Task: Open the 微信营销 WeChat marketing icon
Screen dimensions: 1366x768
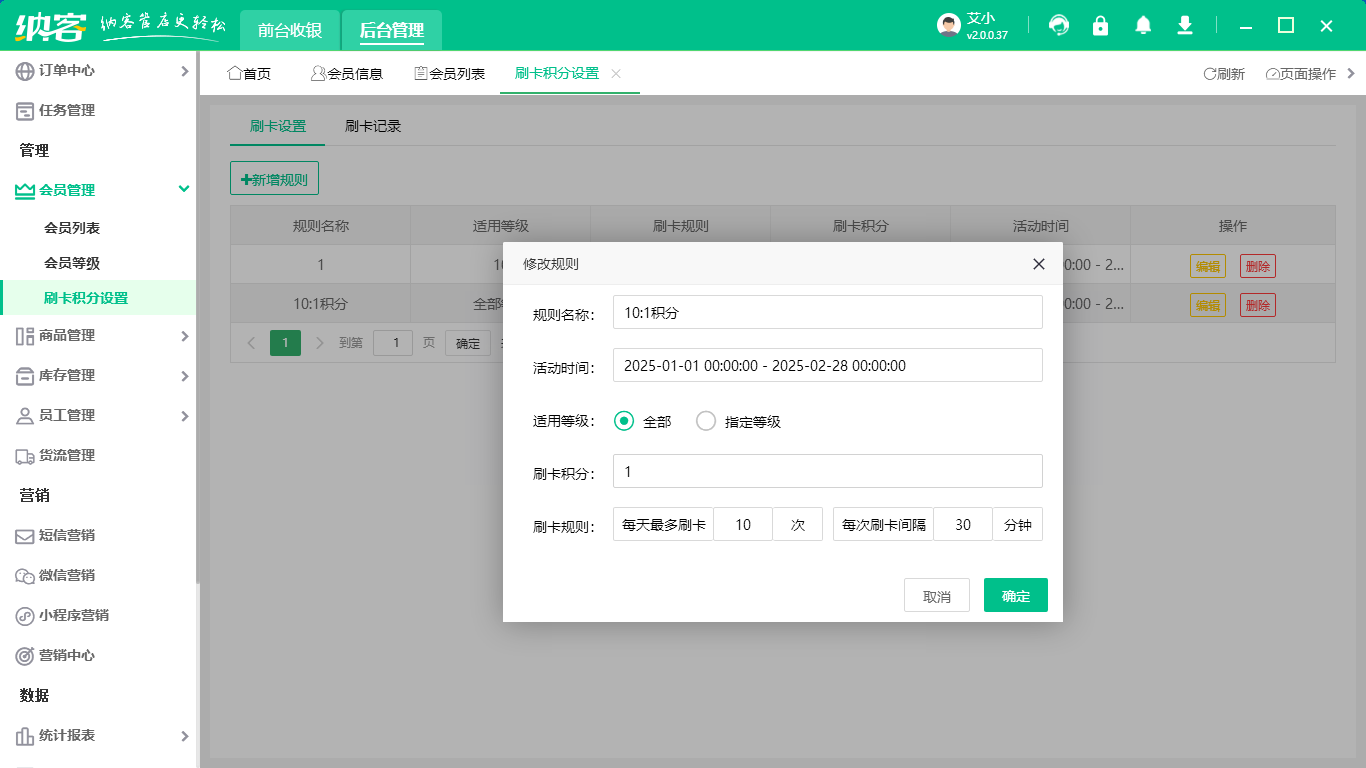Action: 22,575
